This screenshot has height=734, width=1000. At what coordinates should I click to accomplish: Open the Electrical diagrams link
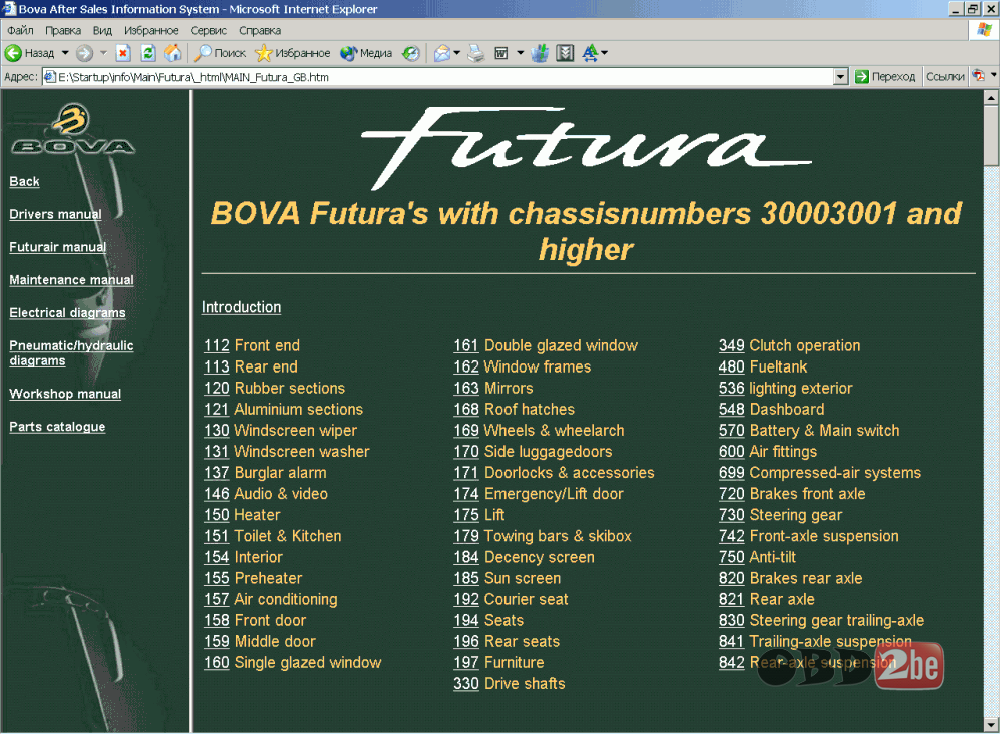(x=67, y=312)
